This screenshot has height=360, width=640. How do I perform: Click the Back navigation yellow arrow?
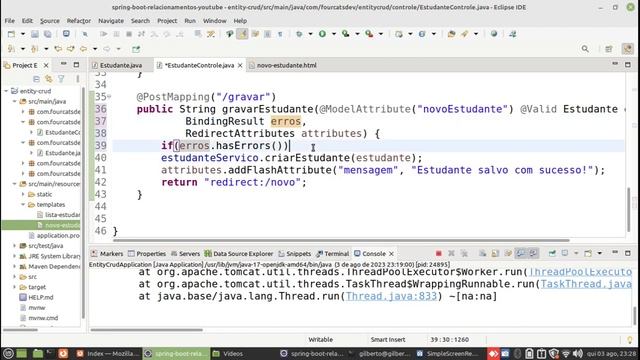click(84, 49)
